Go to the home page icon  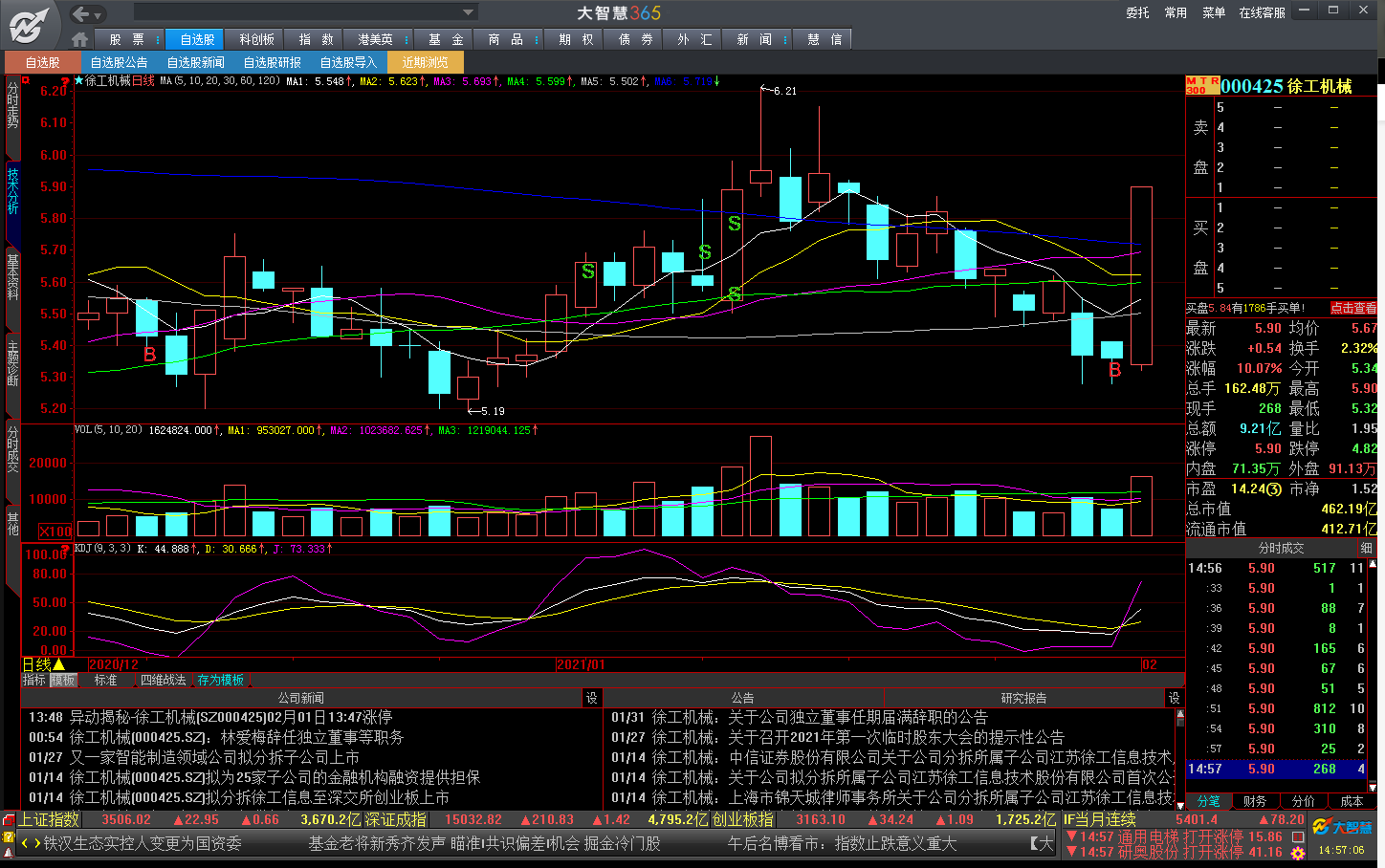click(x=79, y=39)
